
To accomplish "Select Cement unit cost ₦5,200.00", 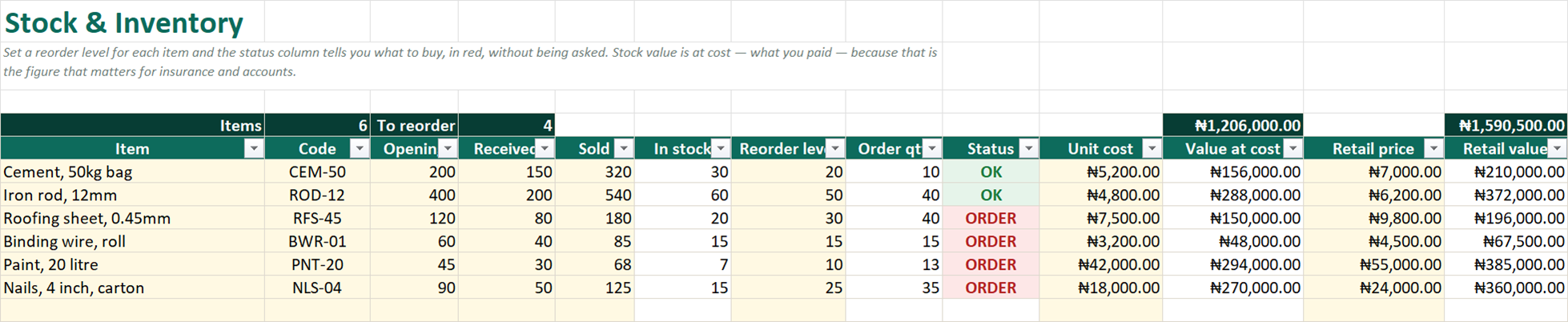I will (1101, 171).
